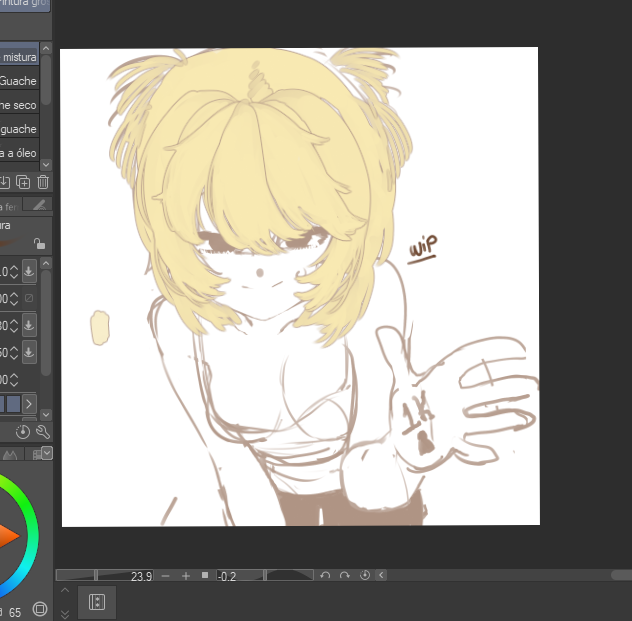632x621 pixels.
Task: Click the third brush setting value stepper
Action: [14, 325]
